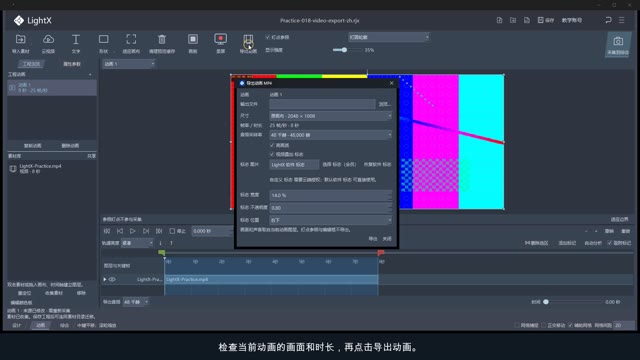This screenshot has width=640, height=360.
Task: Click the time slider handle below timeline
Action: (546, 302)
